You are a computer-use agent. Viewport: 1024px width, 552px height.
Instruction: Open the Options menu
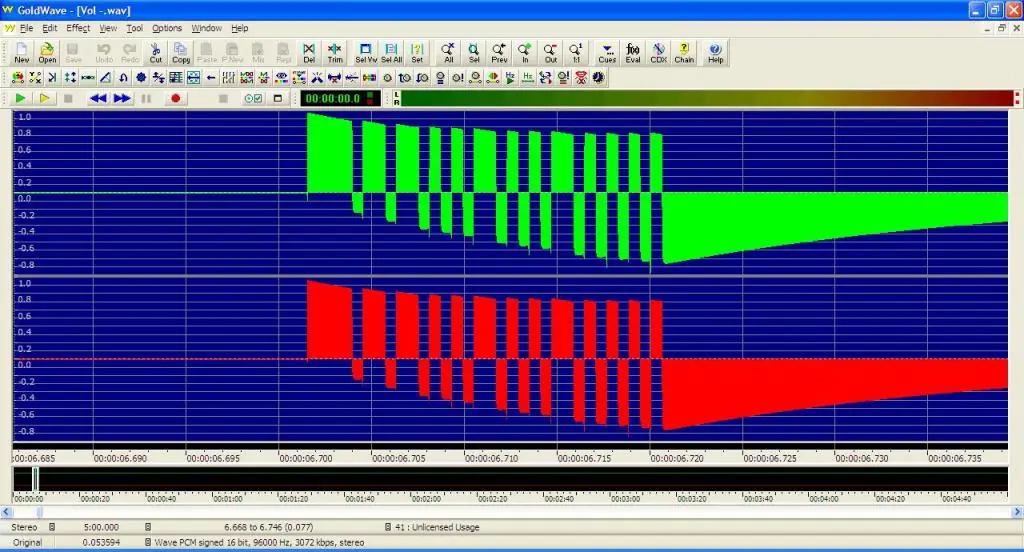point(167,28)
